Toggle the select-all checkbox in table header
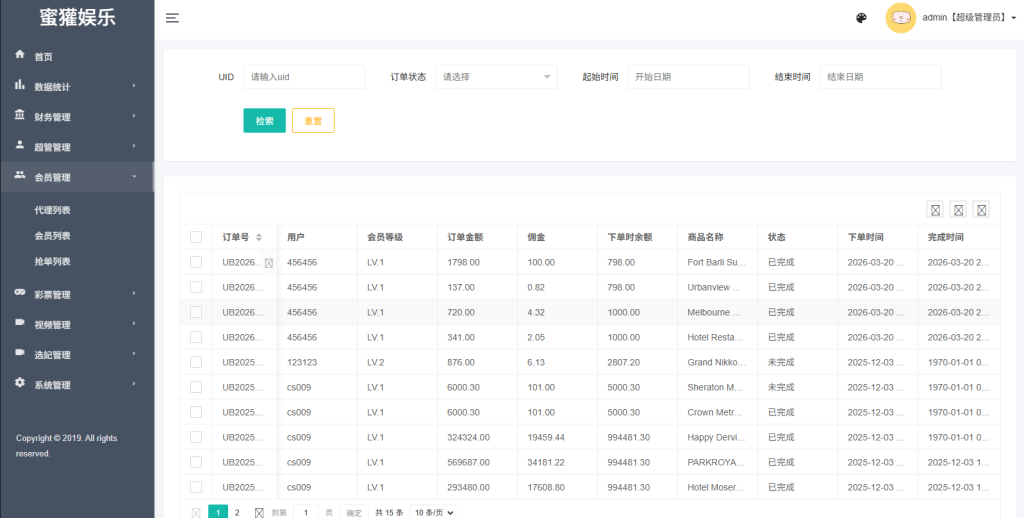Viewport: 1024px width, 518px height. coord(196,237)
